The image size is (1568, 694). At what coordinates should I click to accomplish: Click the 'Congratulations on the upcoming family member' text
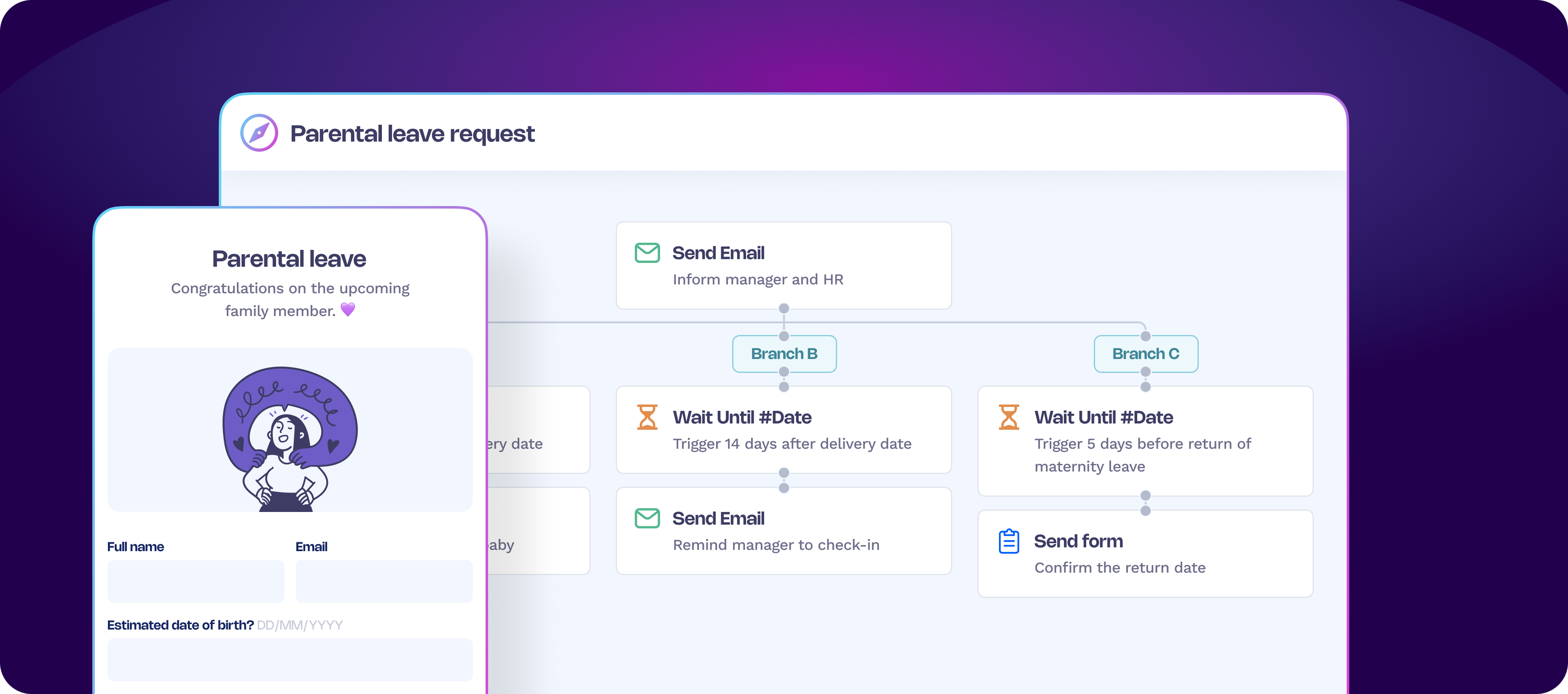pyautogui.click(x=290, y=299)
